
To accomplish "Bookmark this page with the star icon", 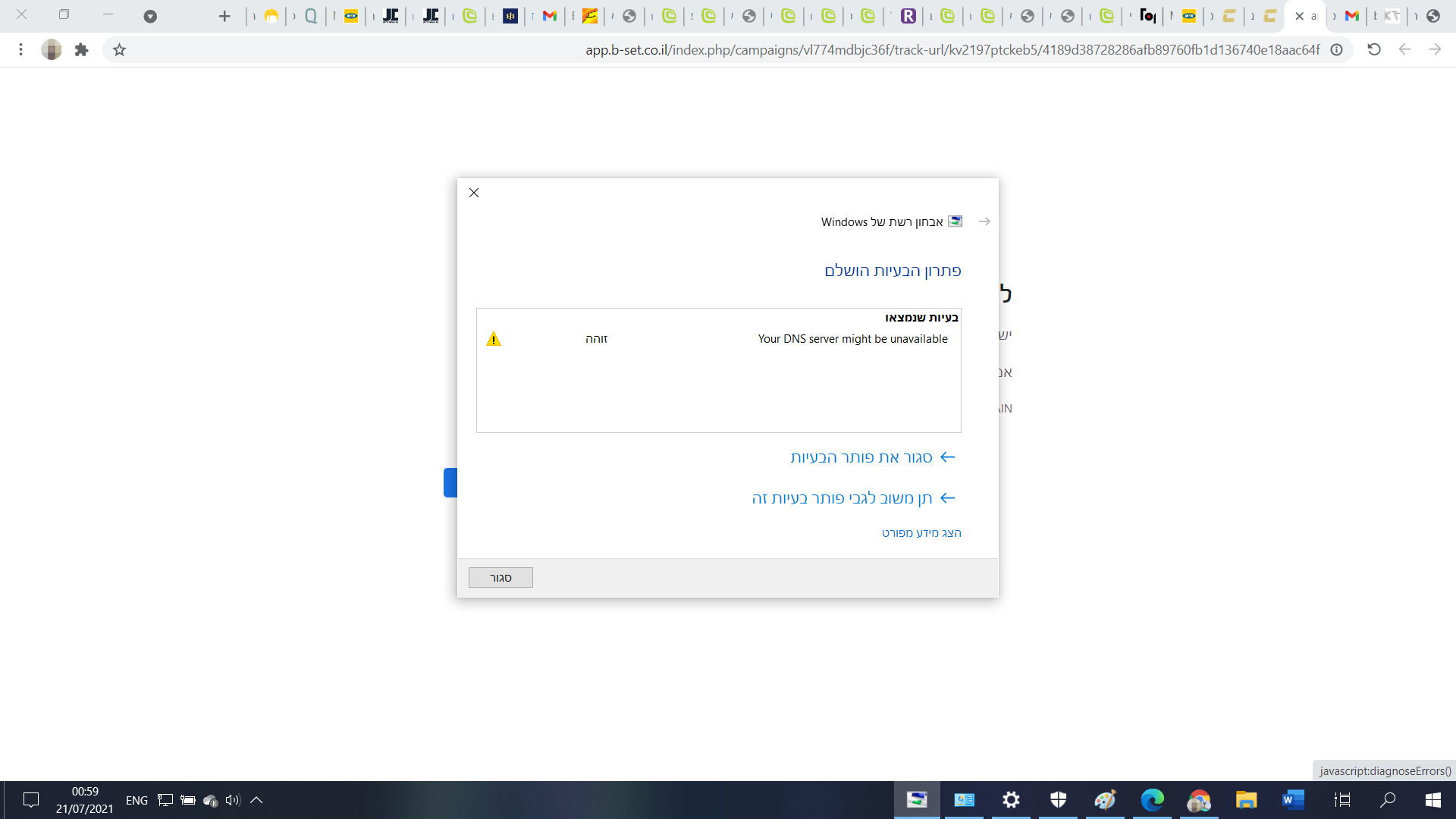I will [x=119, y=50].
